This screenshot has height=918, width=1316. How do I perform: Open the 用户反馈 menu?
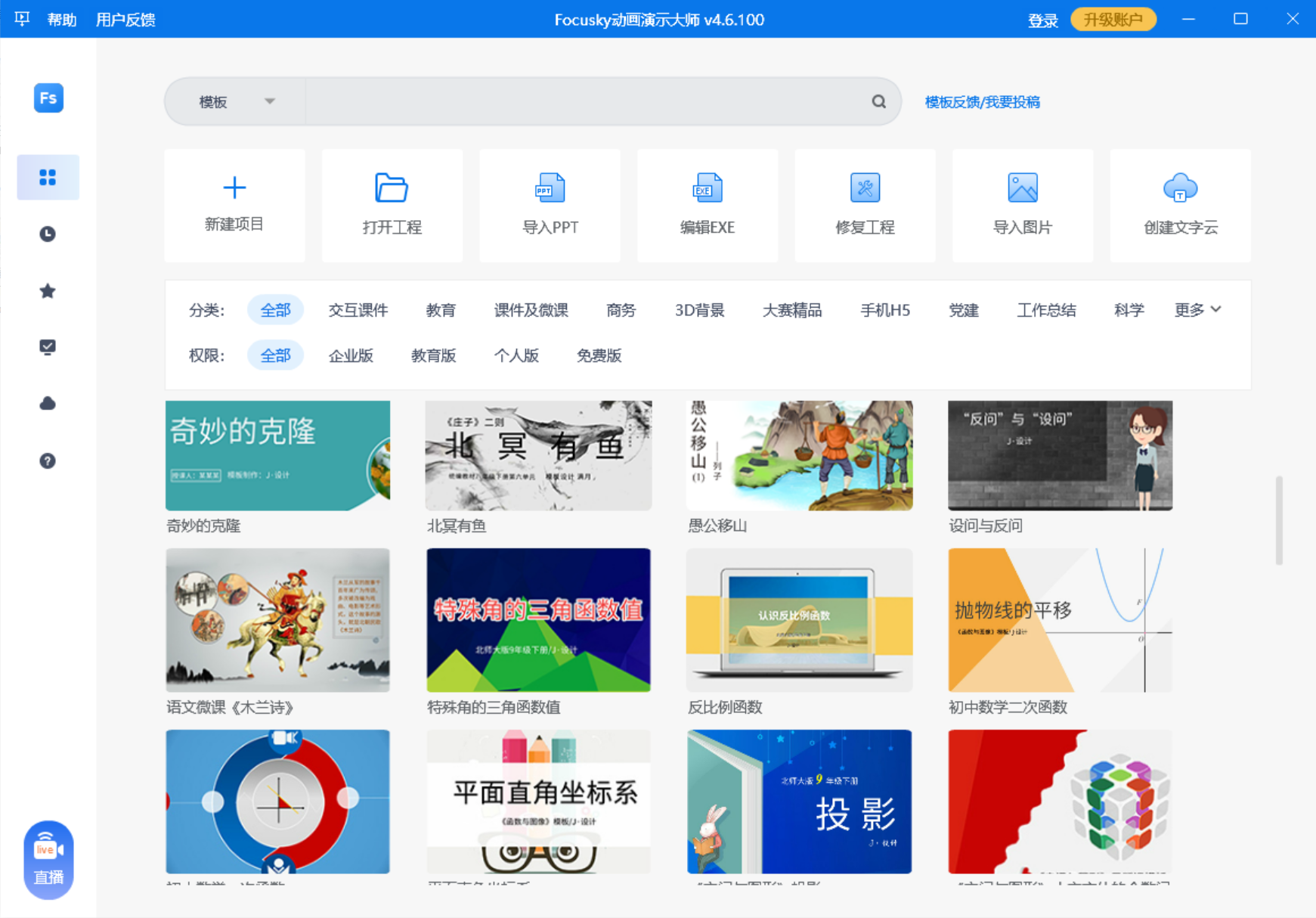tap(125, 20)
